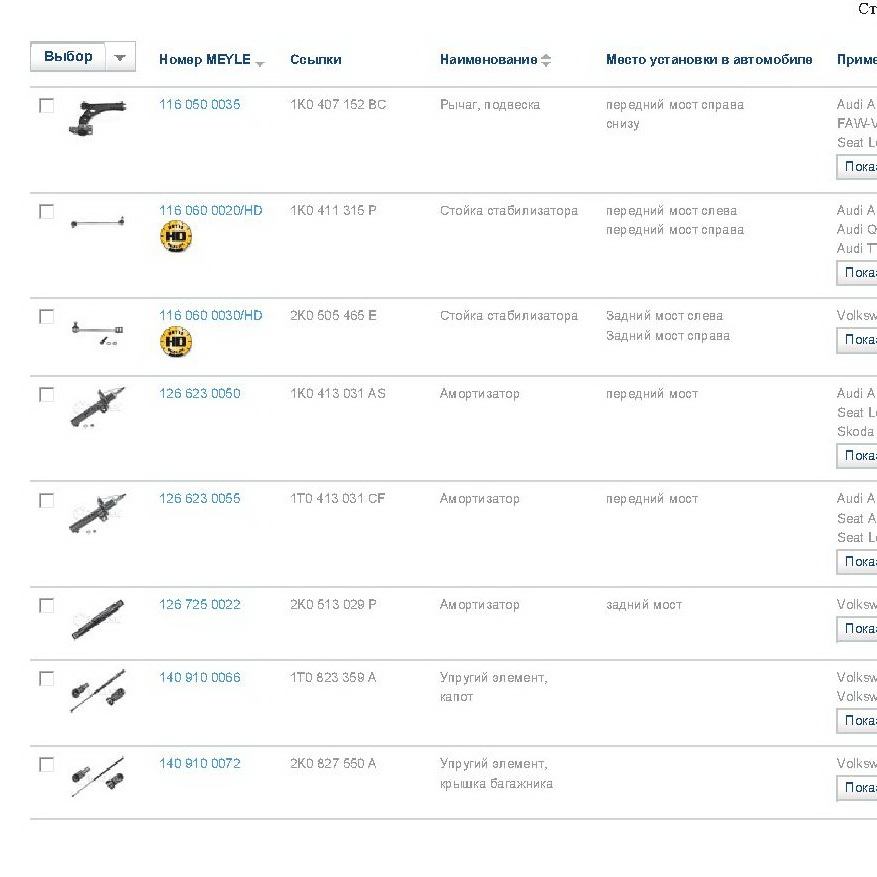The height and width of the screenshot is (877, 877).
Task: Sort by Наименование using the sort arrows
Action: click(546, 60)
